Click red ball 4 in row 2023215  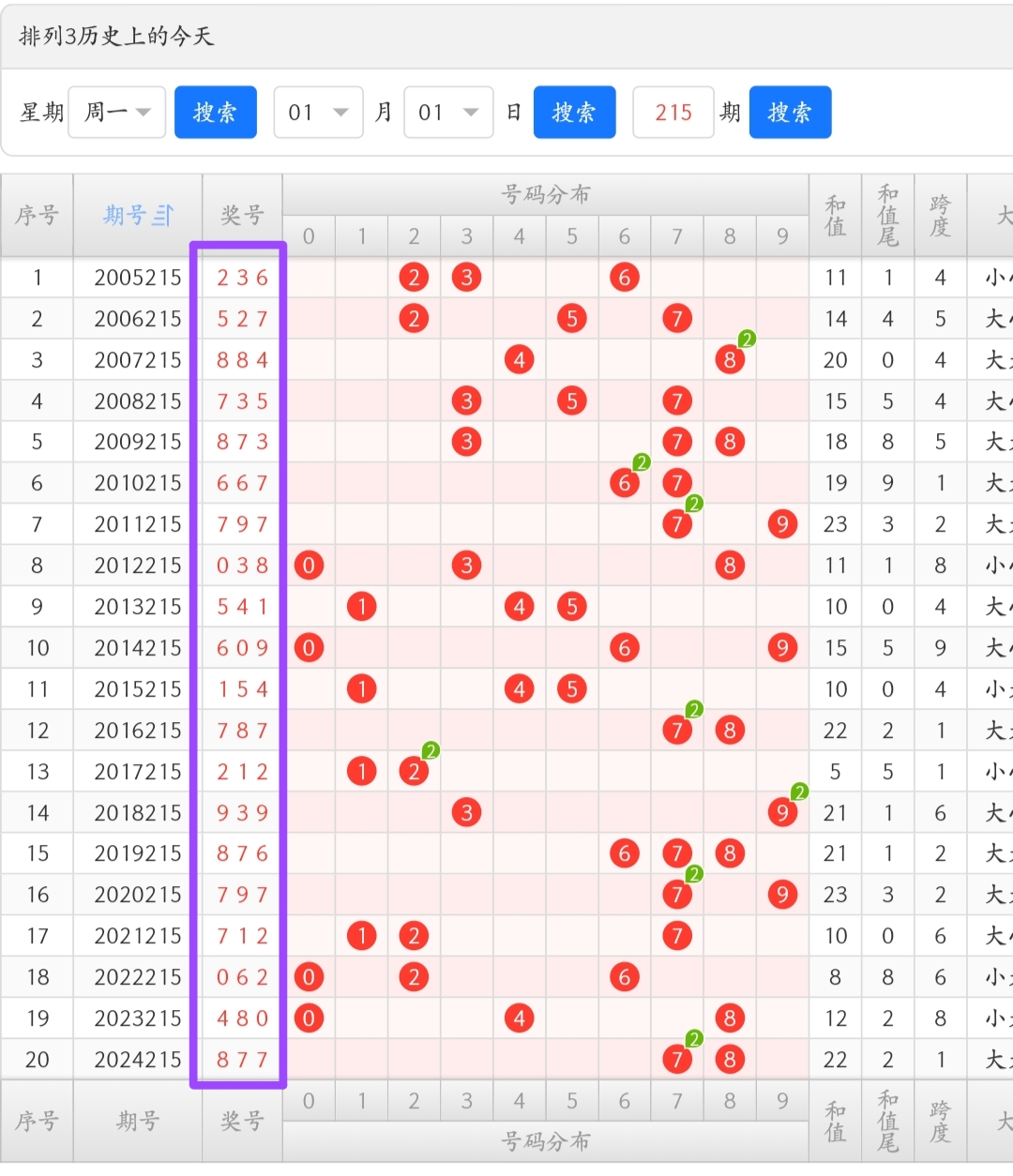(520, 1018)
